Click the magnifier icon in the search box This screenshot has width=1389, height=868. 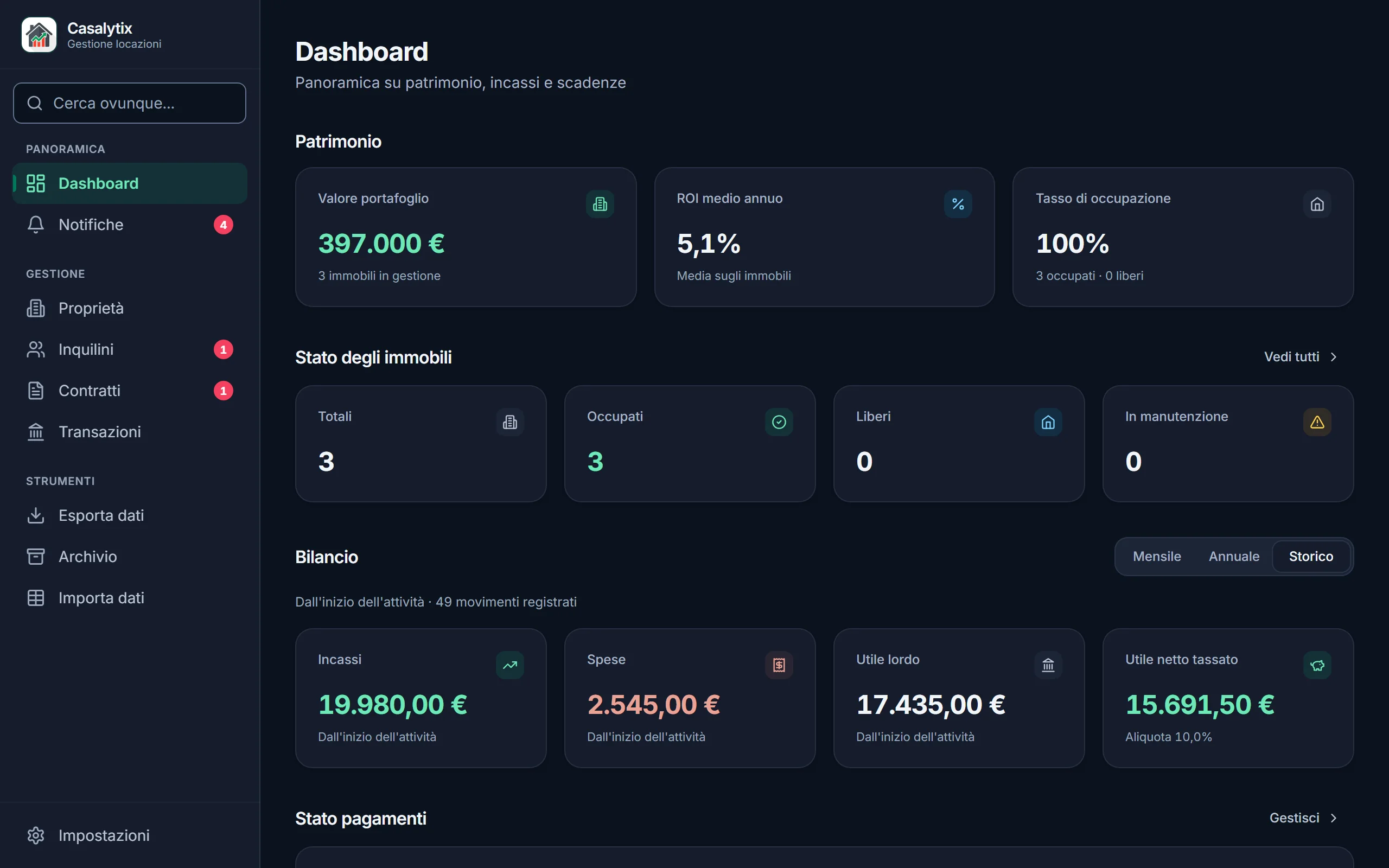[x=35, y=103]
